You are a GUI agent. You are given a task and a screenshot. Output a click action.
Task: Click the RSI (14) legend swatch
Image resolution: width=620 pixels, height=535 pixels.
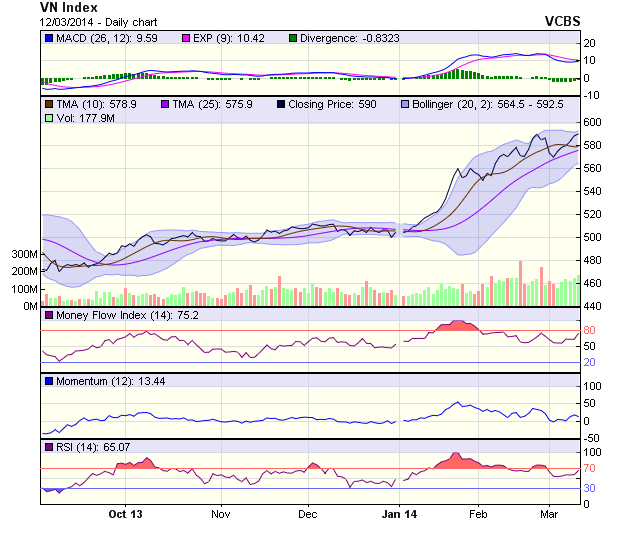pos(49,447)
